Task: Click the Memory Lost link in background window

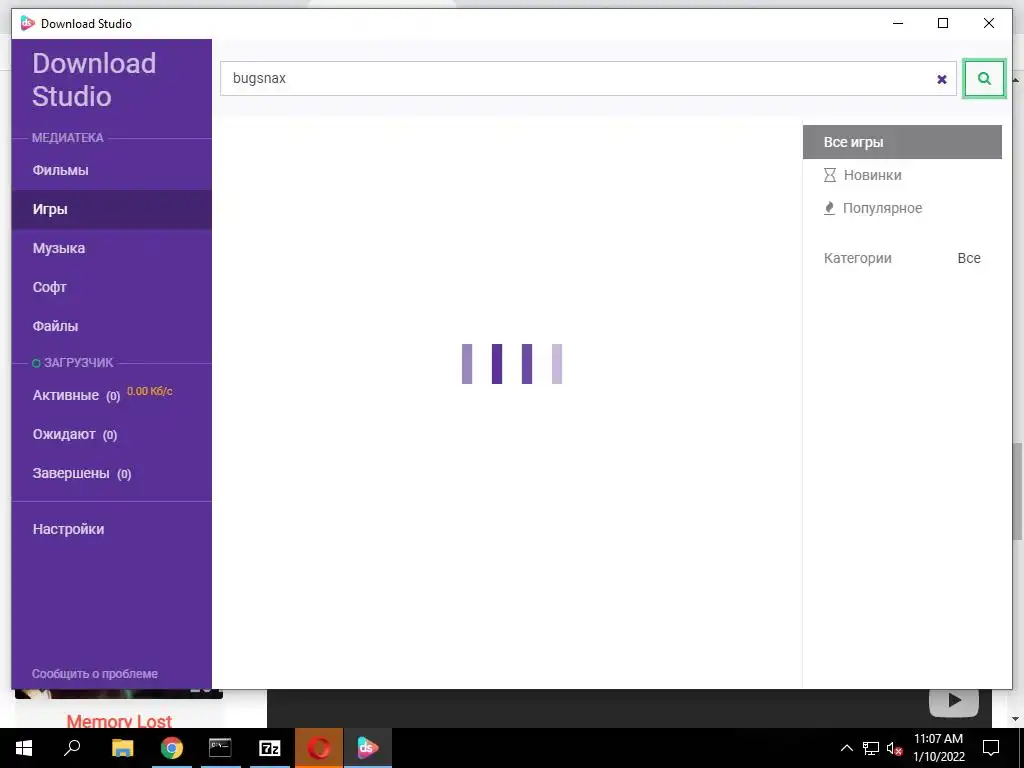Action: point(119,721)
